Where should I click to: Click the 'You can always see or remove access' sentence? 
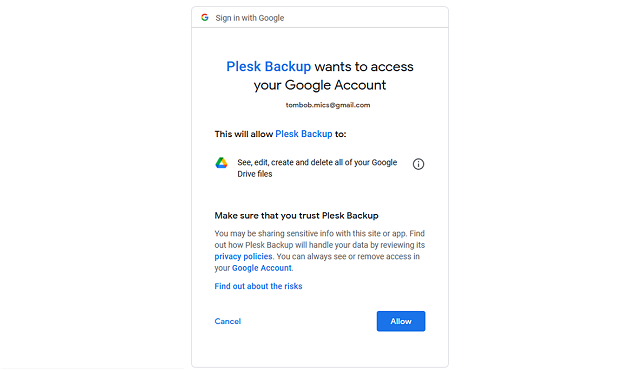(x=317, y=262)
